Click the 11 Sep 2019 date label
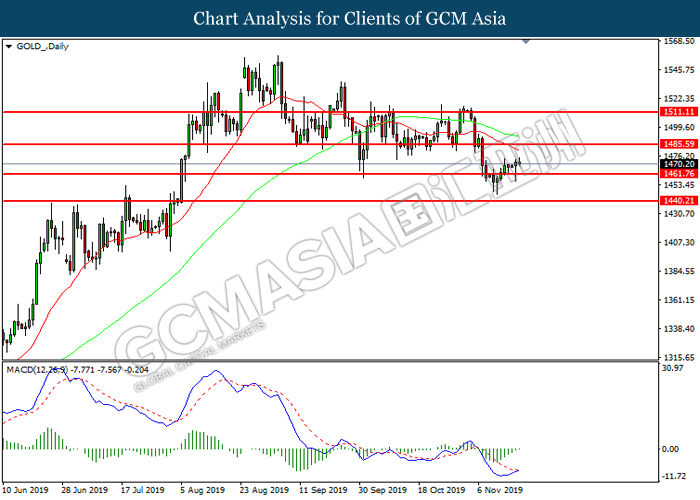The width and height of the screenshot is (700, 500). tap(323, 490)
